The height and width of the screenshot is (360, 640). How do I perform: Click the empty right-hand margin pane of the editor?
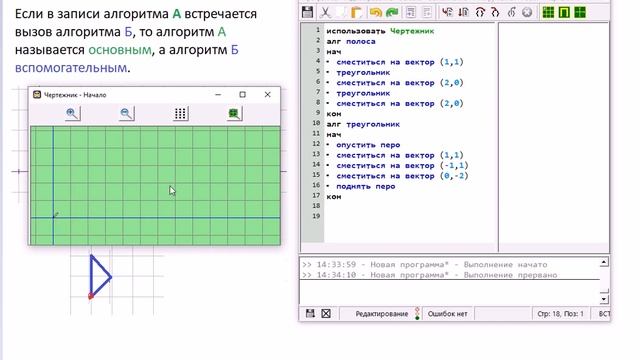click(554, 137)
